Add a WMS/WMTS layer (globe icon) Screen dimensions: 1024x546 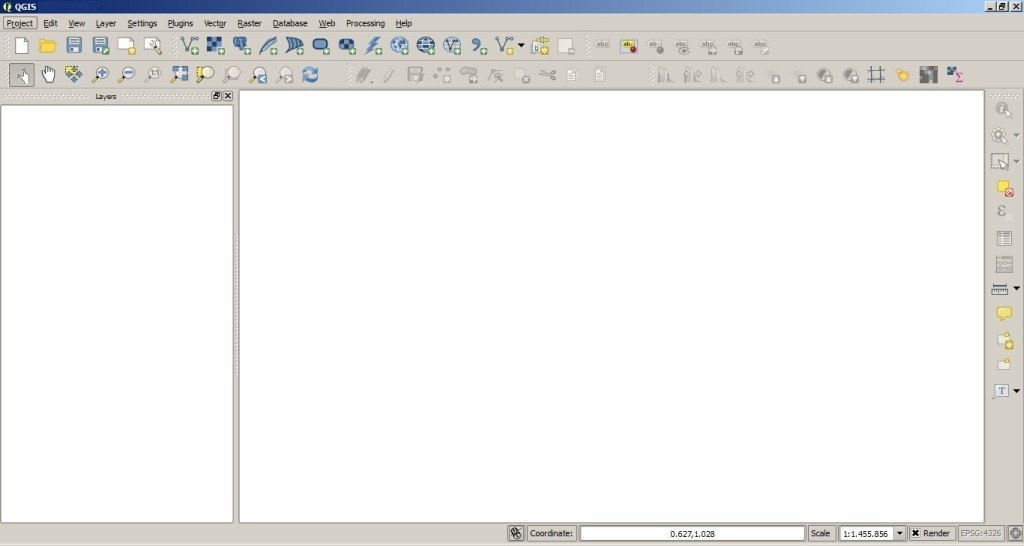399,46
